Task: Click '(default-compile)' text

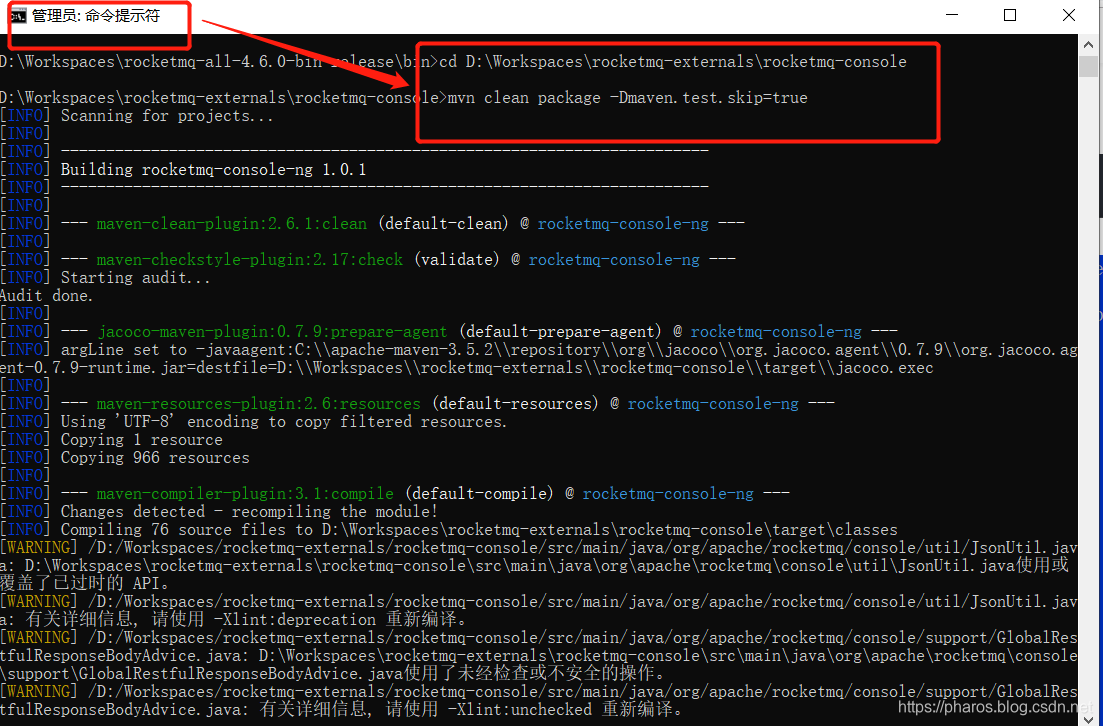Action: point(479,494)
